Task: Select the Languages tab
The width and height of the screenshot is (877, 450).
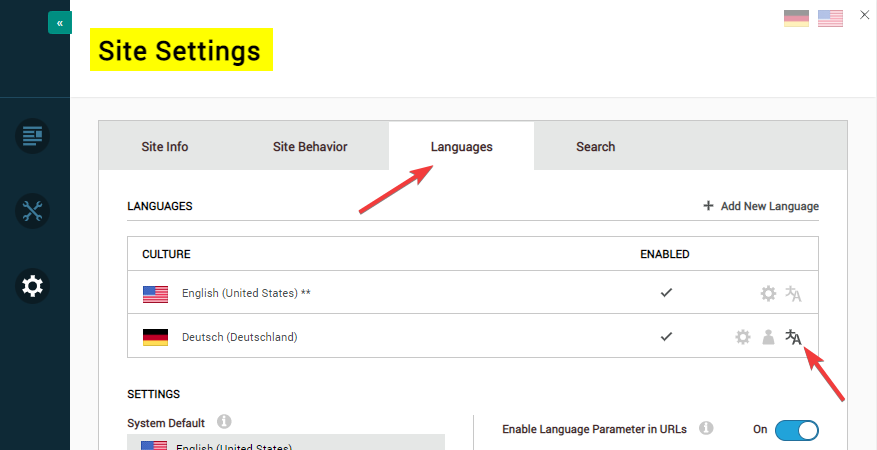Action: click(461, 147)
